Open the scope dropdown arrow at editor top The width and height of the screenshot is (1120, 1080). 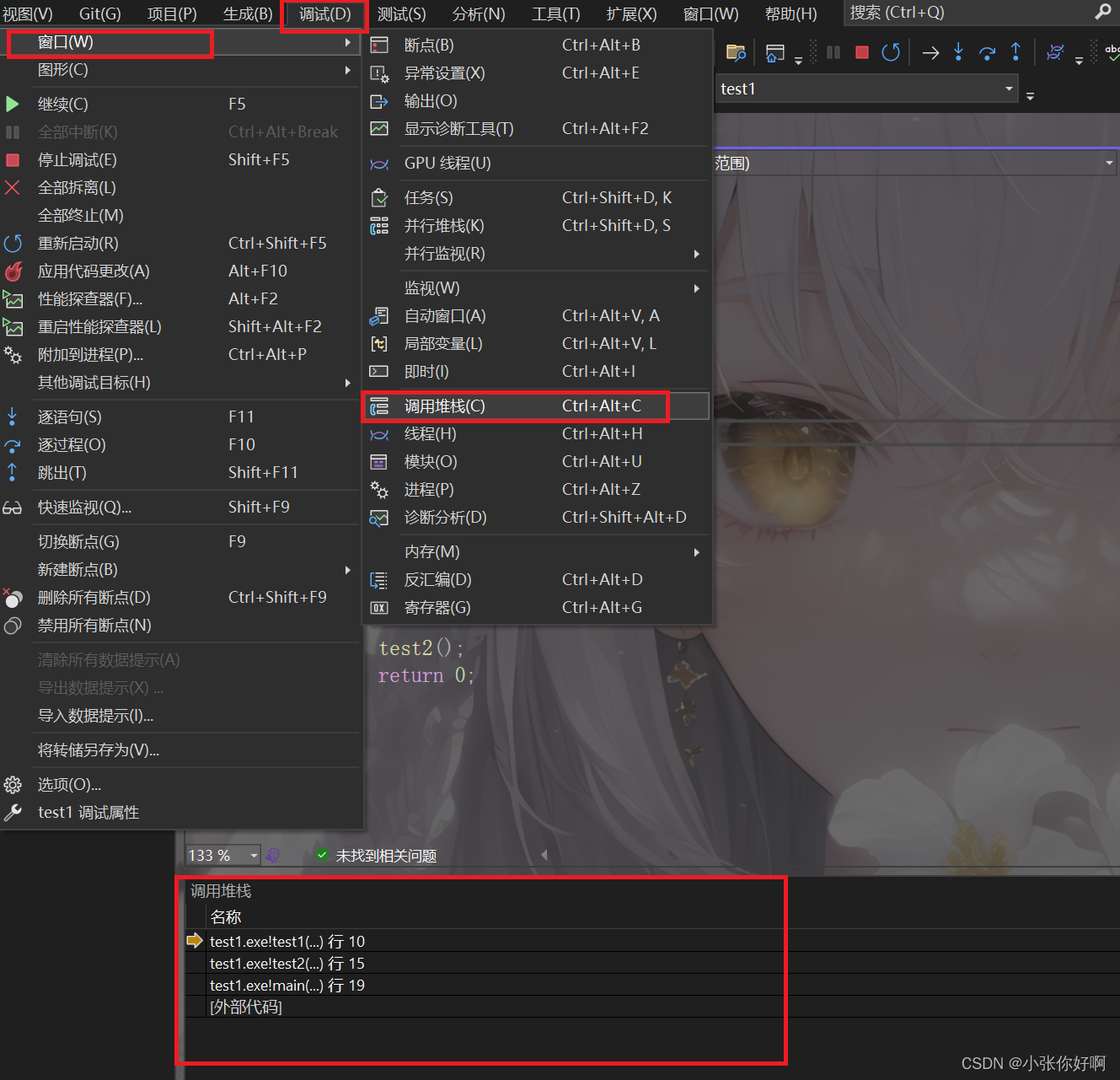1109,163
